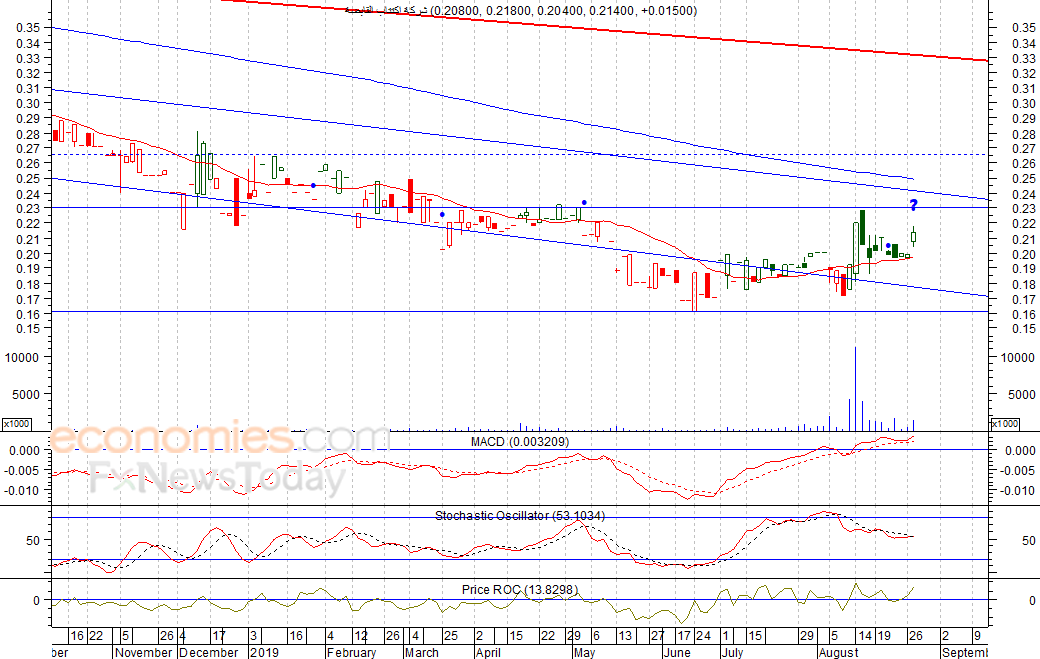Click the 2019 year label
The height and width of the screenshot is (659, 1040).
265,652
